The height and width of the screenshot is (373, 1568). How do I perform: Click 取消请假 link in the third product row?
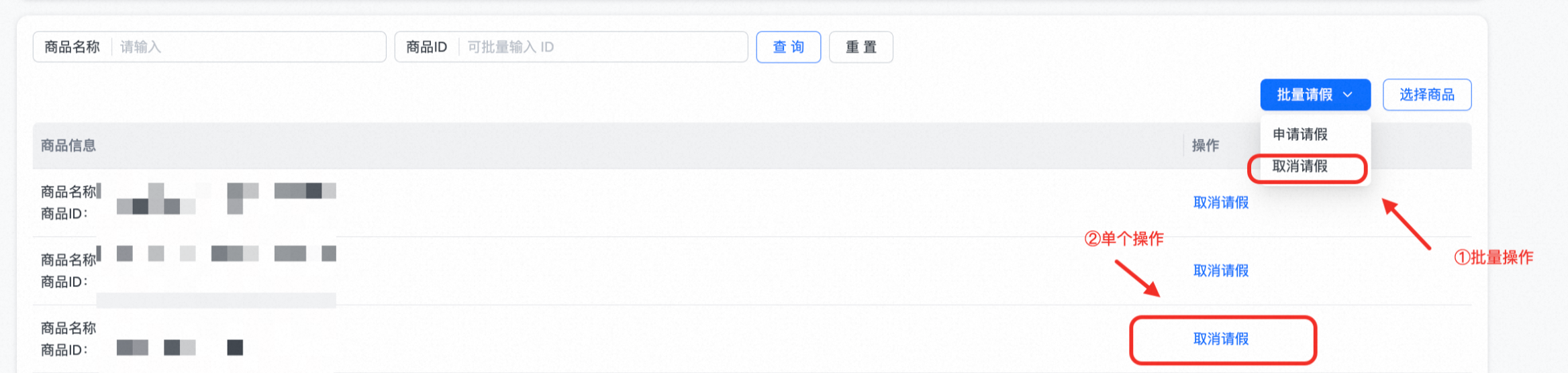1220,339
